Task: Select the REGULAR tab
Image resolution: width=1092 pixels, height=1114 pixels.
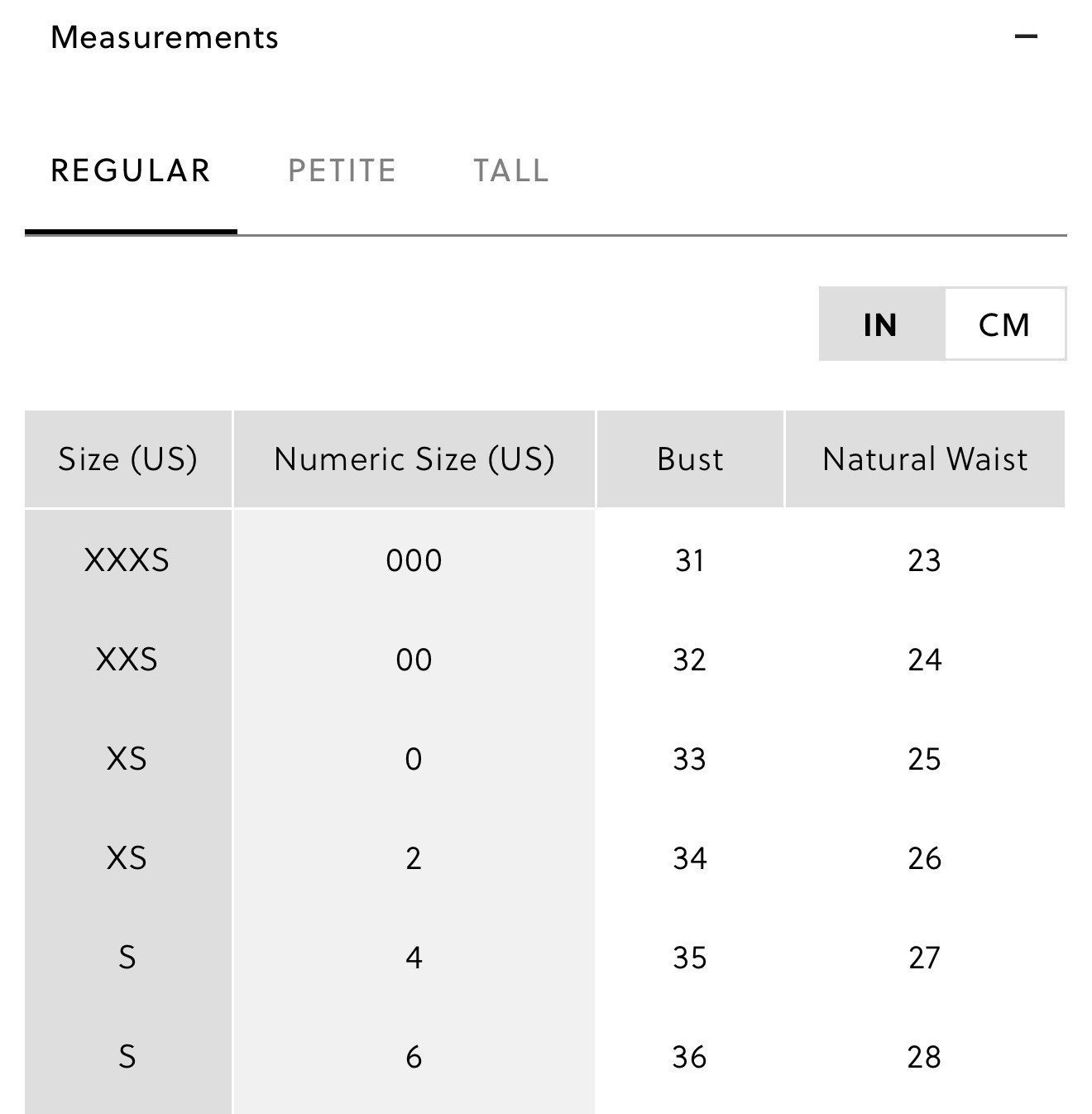Action: coord(131,170)
